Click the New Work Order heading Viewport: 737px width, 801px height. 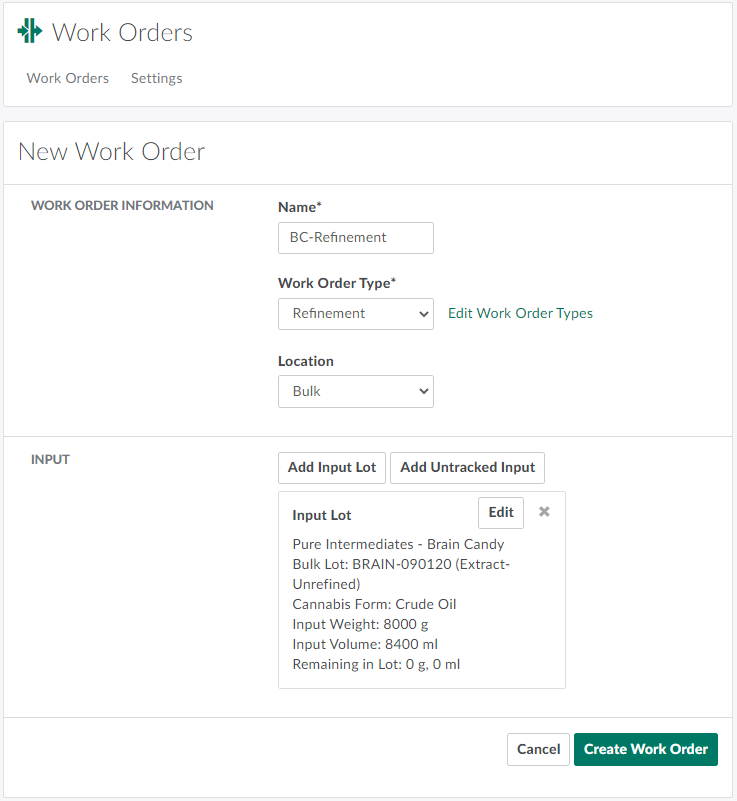coord(112,152)
